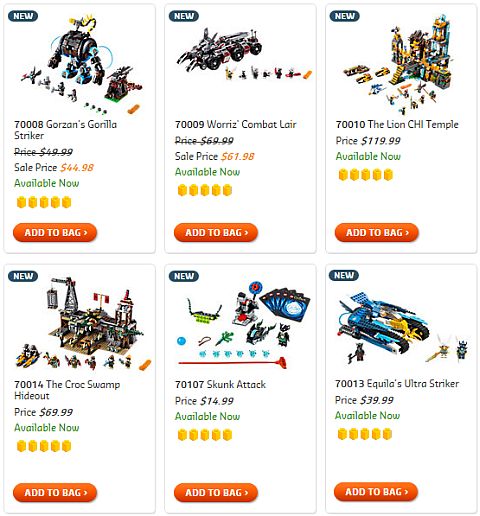Image resolution: width=480 pixels, height=516 pixels.
Task: Add Equila's Ultra Striker to bag
Action: pyautogui.click(x=376, y=491)
